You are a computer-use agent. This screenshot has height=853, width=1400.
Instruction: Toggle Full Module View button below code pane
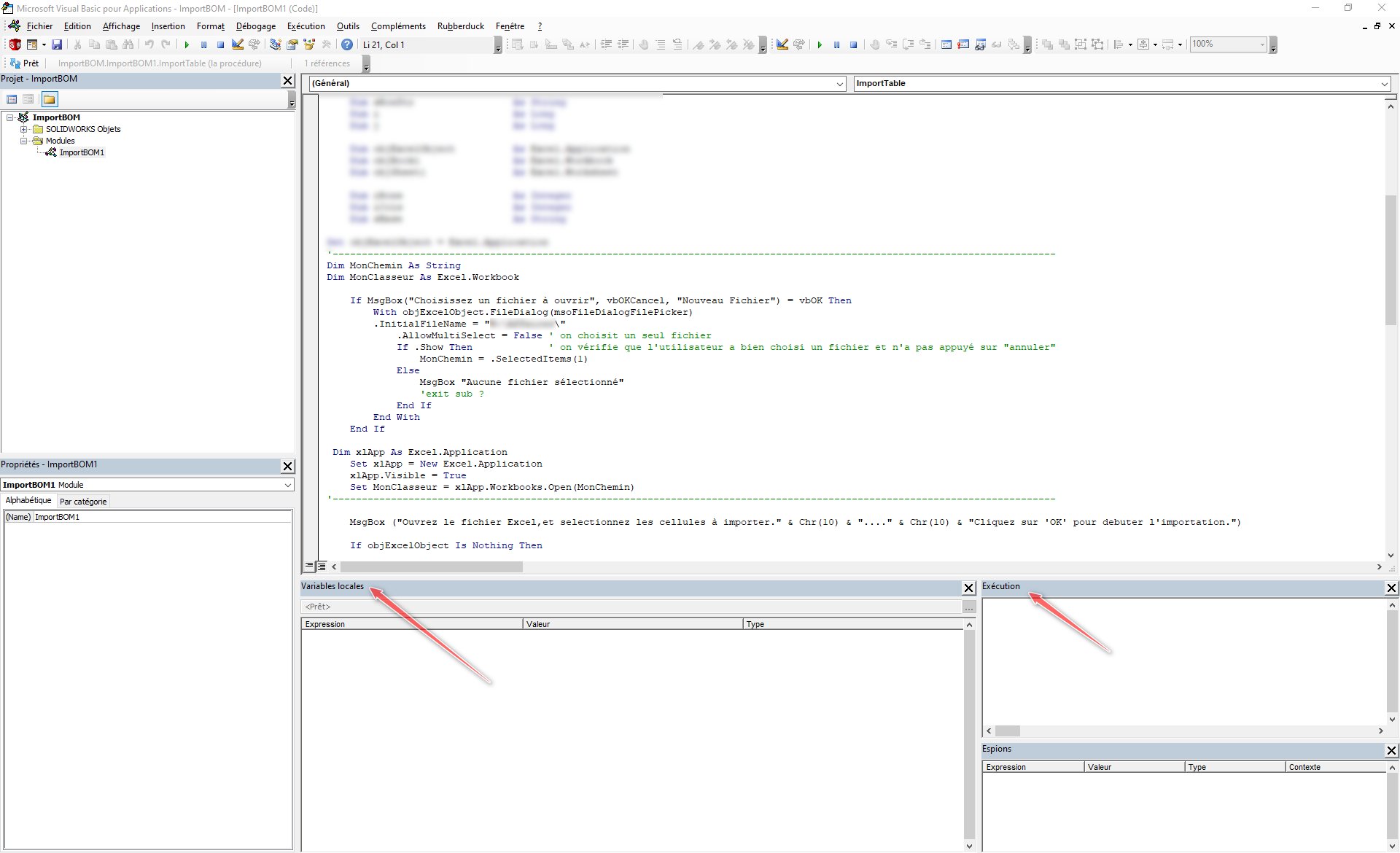(321, 566)
